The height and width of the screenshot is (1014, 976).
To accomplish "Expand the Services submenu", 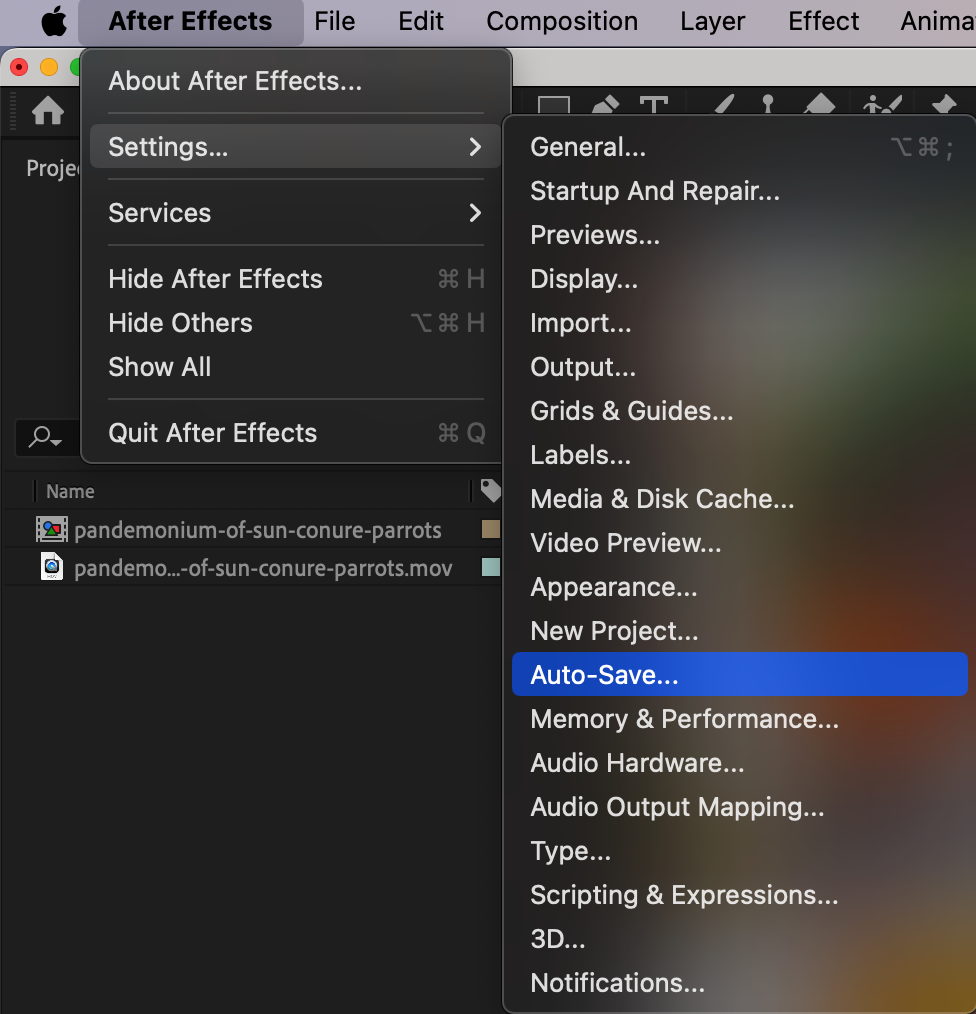I will pos(295,213).
